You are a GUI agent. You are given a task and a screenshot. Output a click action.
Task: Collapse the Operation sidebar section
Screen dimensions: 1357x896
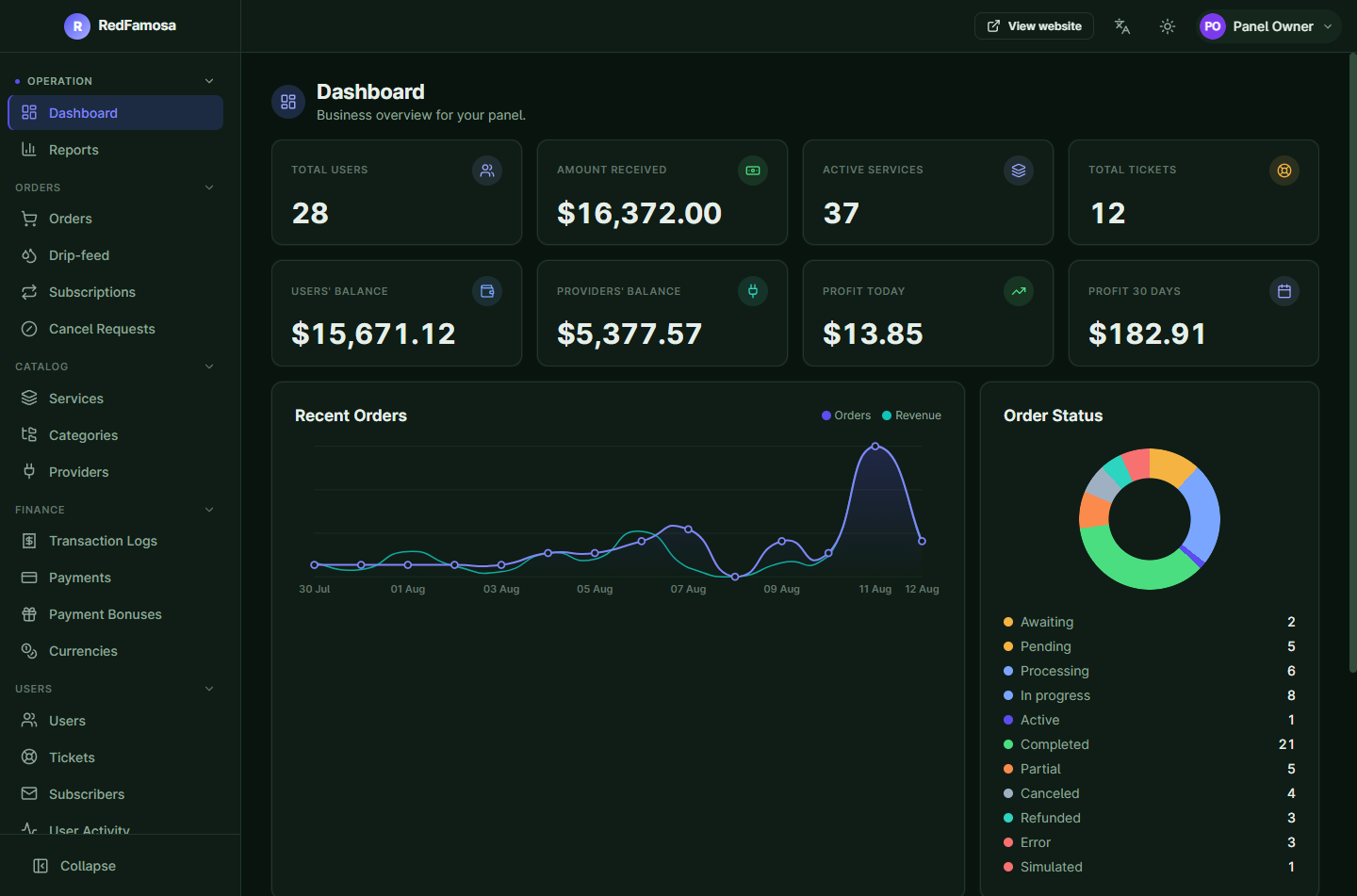(x=209, y=81)
